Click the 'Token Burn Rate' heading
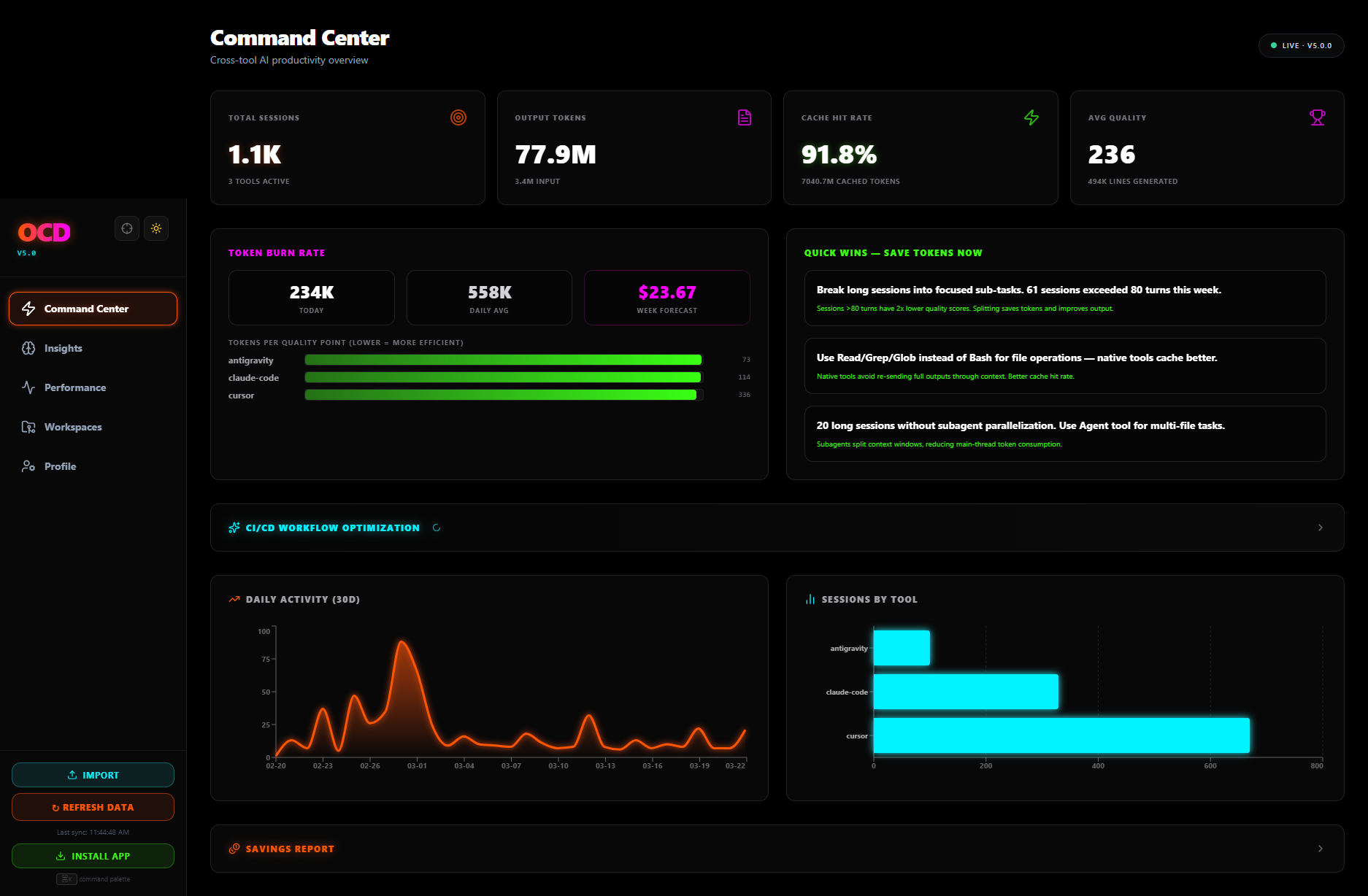 pos(277,253)
